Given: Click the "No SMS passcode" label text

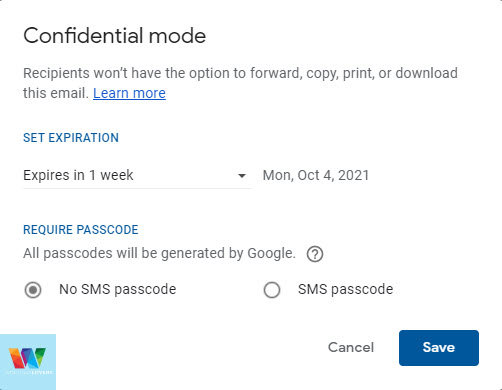Looking at the screenshot, I should pos(117,289).
